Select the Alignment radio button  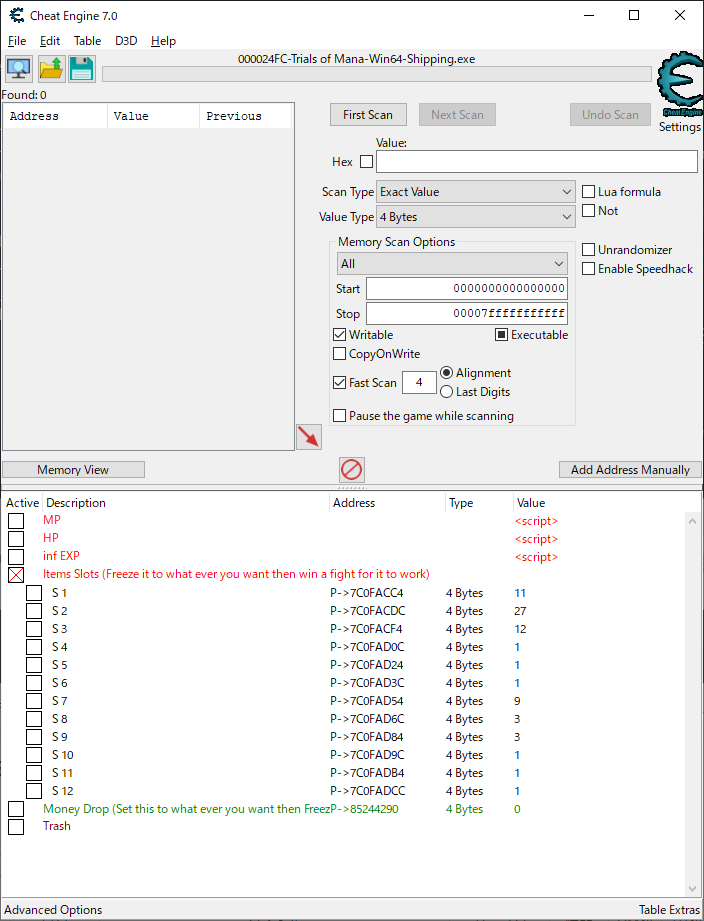(x=446, y=373)
